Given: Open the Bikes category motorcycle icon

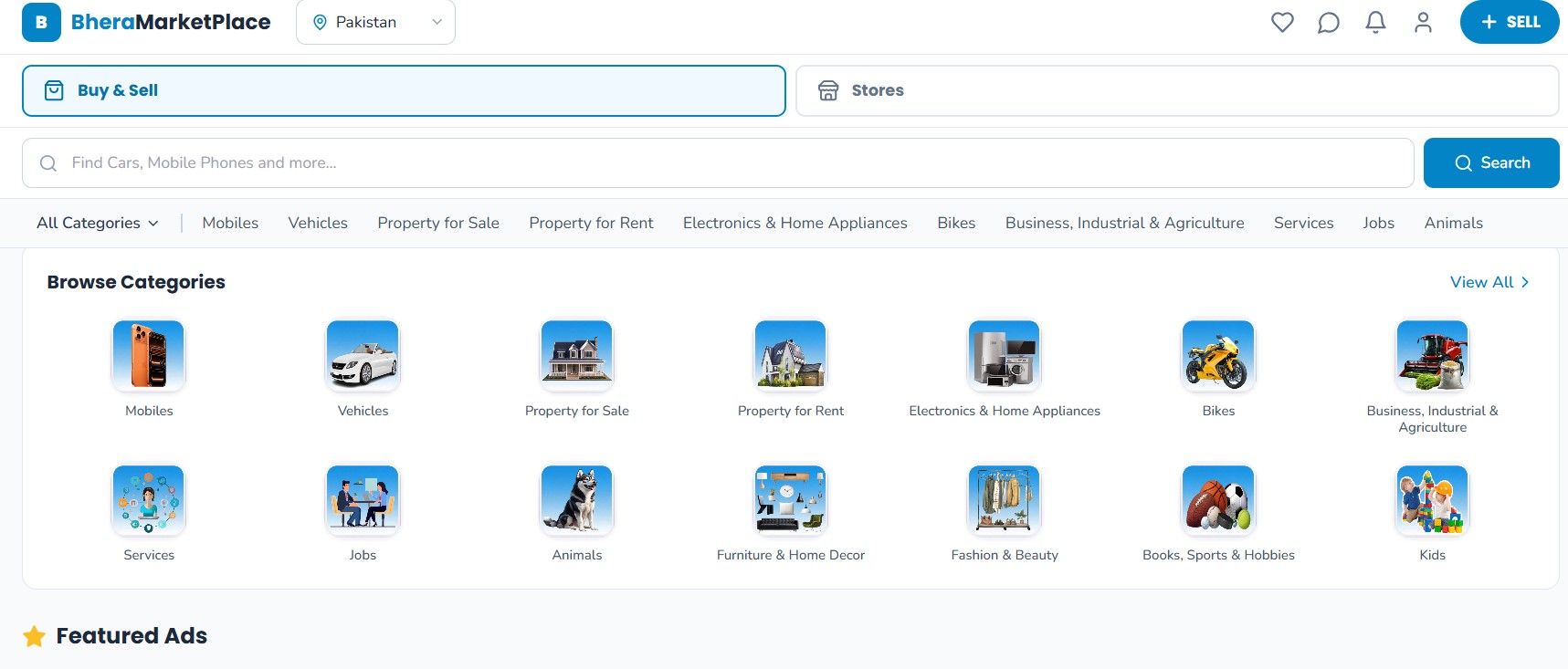Looking at the screenshot, I should point(1218,355).
